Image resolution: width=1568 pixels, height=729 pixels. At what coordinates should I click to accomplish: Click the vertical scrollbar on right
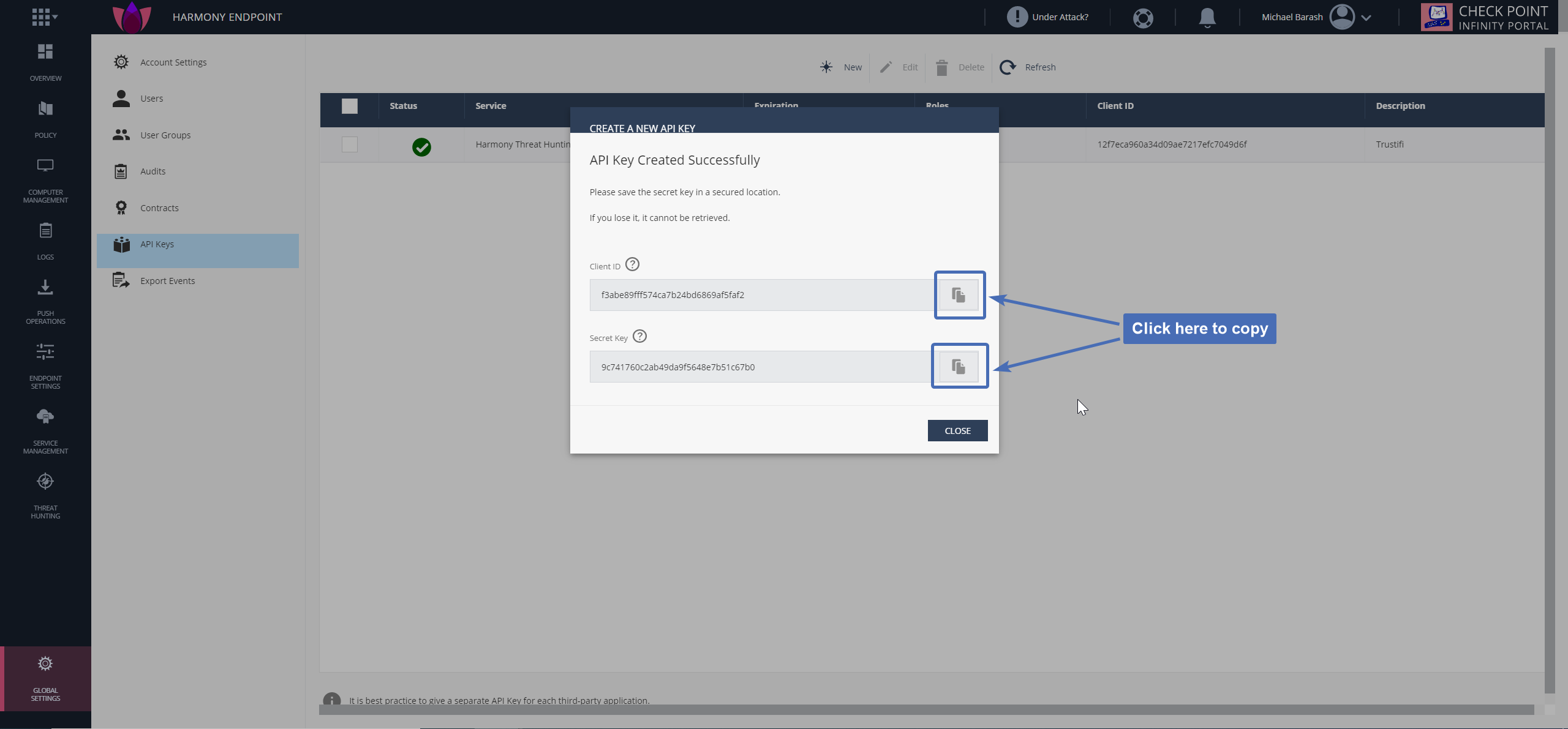click(x=1550, y=370)
